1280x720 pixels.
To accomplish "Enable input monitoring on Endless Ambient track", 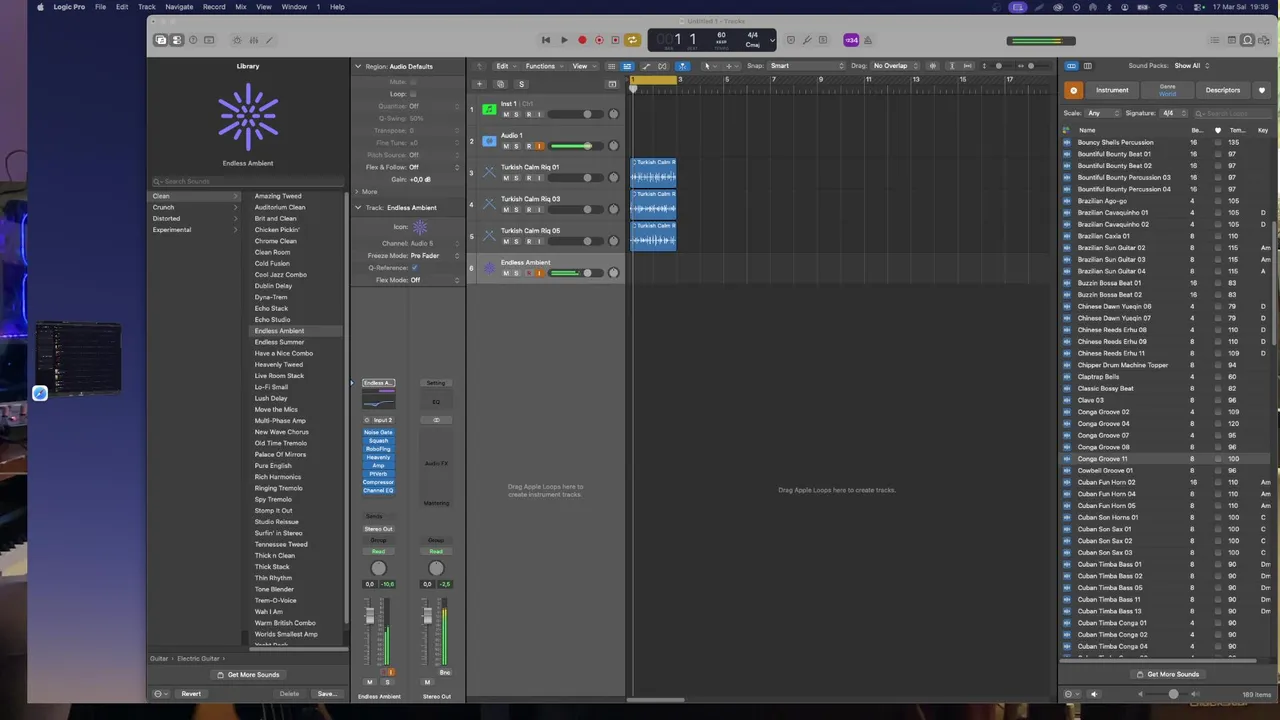I will (x=539, y=273).
